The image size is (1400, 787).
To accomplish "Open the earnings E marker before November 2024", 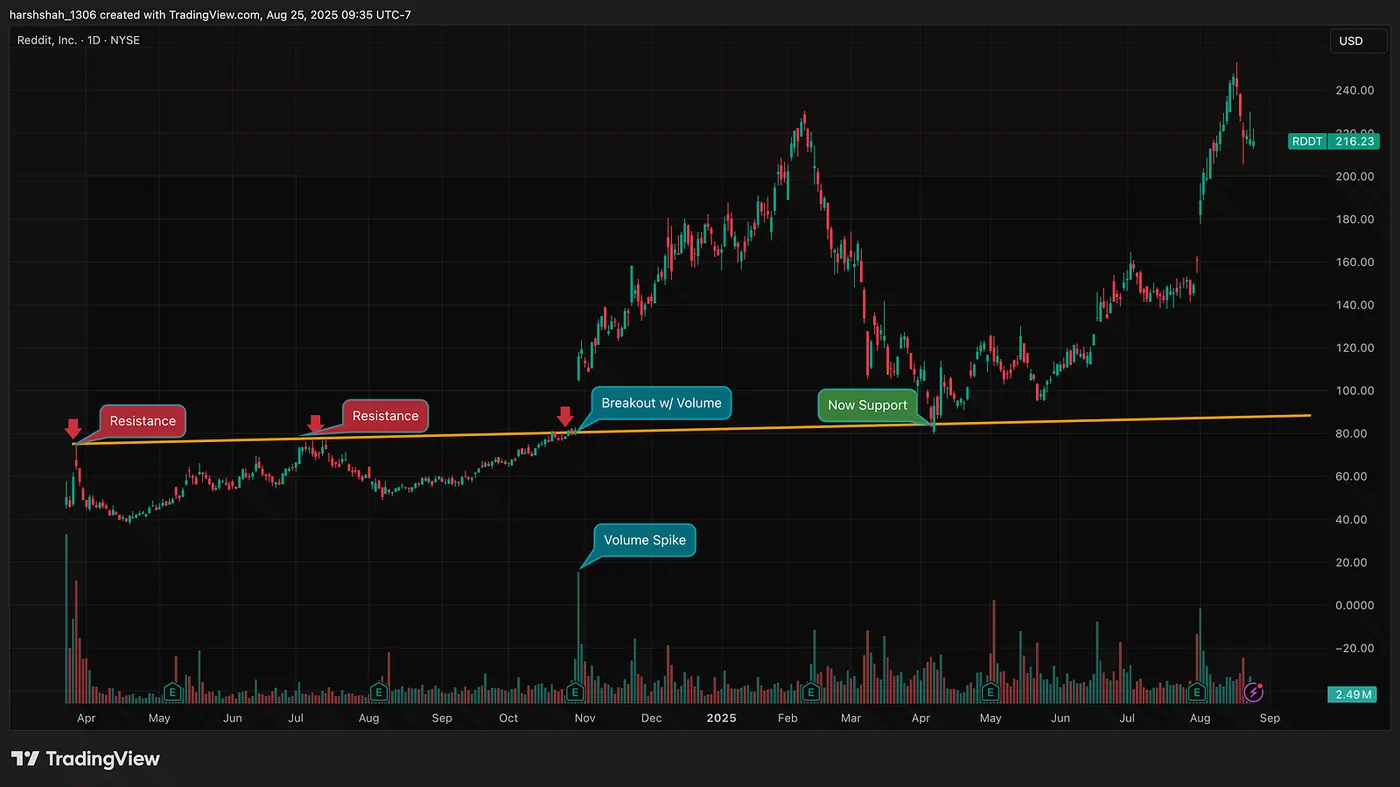I will pyautogui.click(x=575, y=691).
